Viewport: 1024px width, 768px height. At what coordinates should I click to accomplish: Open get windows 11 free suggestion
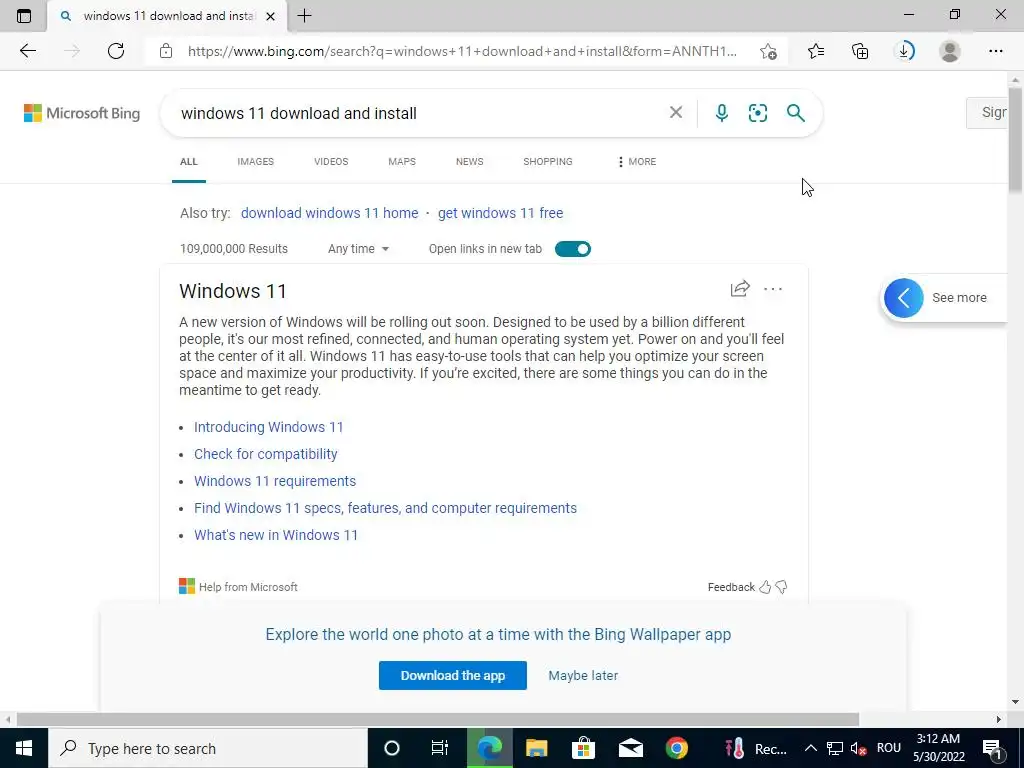[x=500, y=213]
